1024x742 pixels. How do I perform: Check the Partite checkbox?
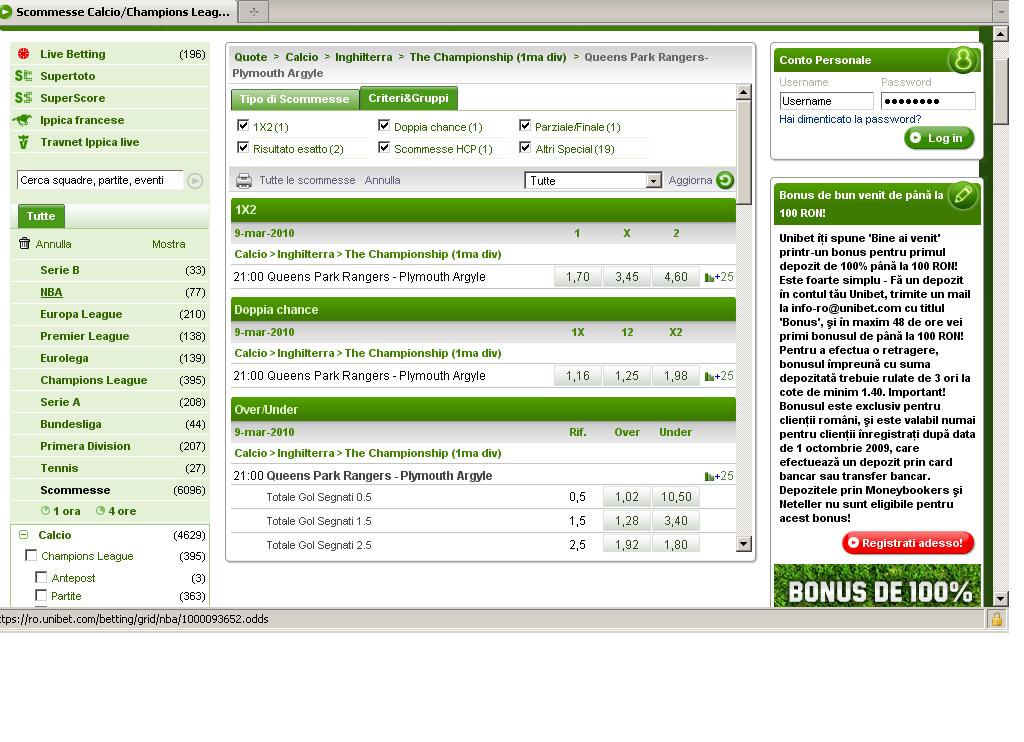coord(41,595)
